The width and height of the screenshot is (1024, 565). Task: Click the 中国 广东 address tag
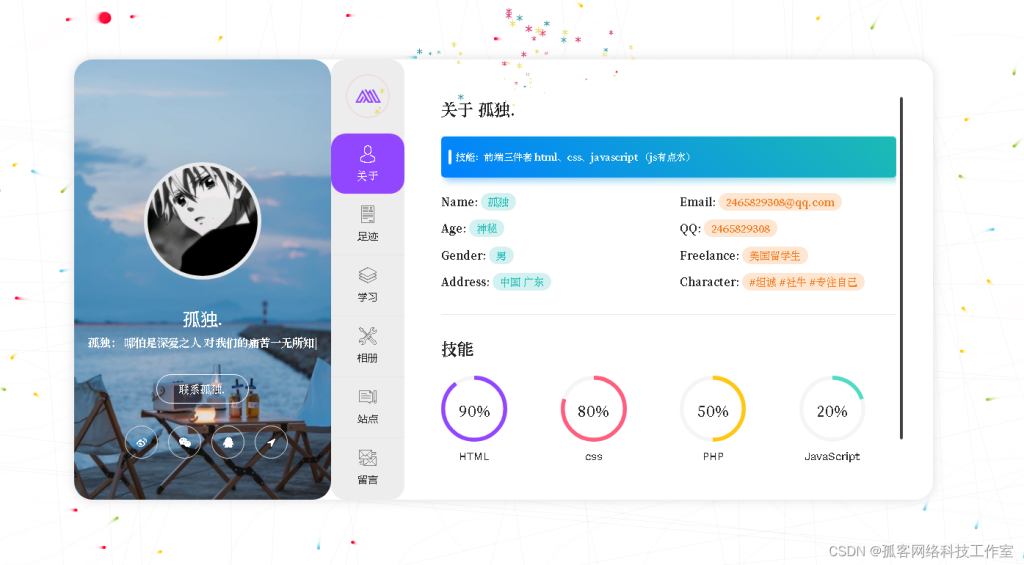tap(521, 282)
